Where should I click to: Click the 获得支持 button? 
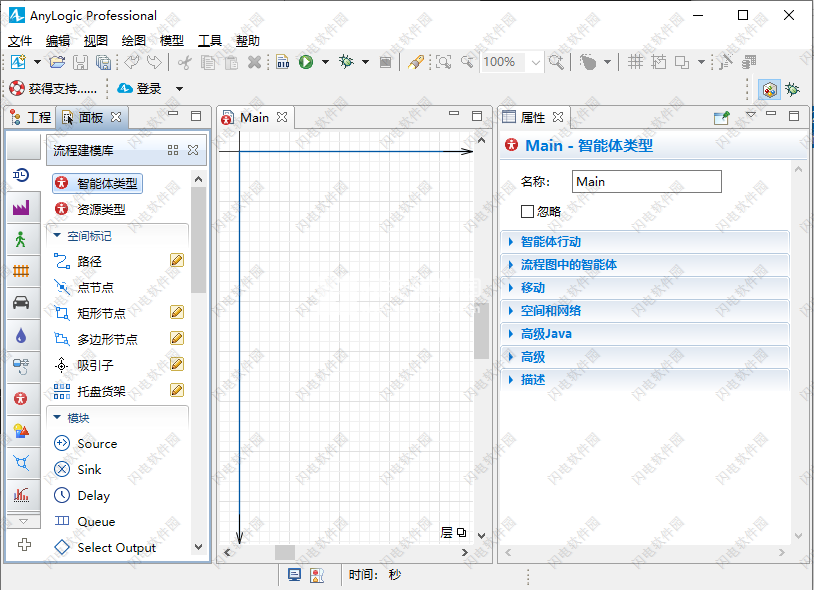tap(53, 89)
